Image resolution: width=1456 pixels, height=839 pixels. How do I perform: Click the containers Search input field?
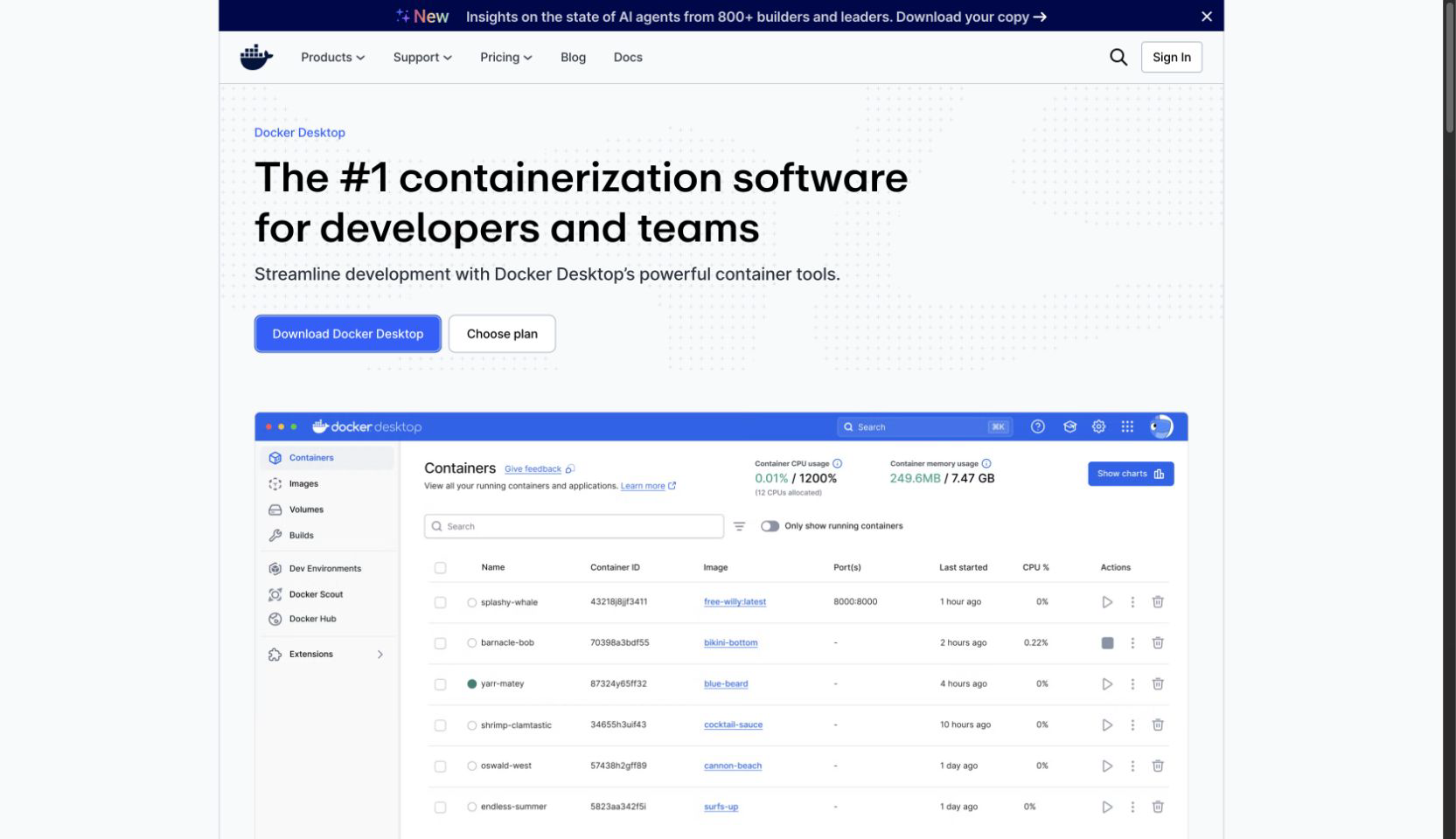point(574,526)
